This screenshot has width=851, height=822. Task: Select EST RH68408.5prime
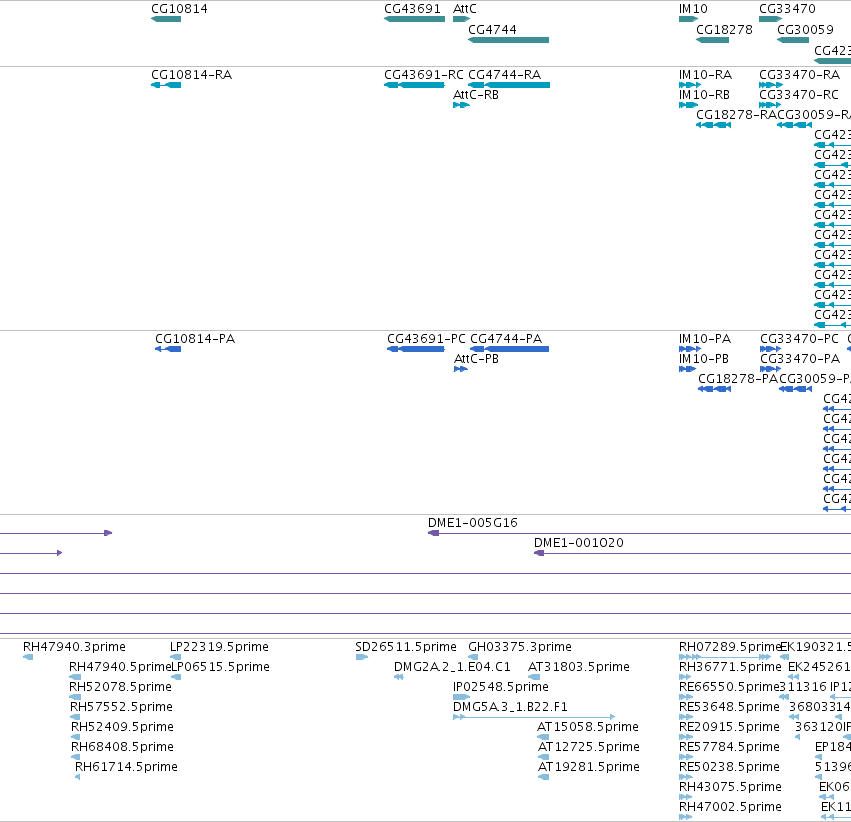76,757
